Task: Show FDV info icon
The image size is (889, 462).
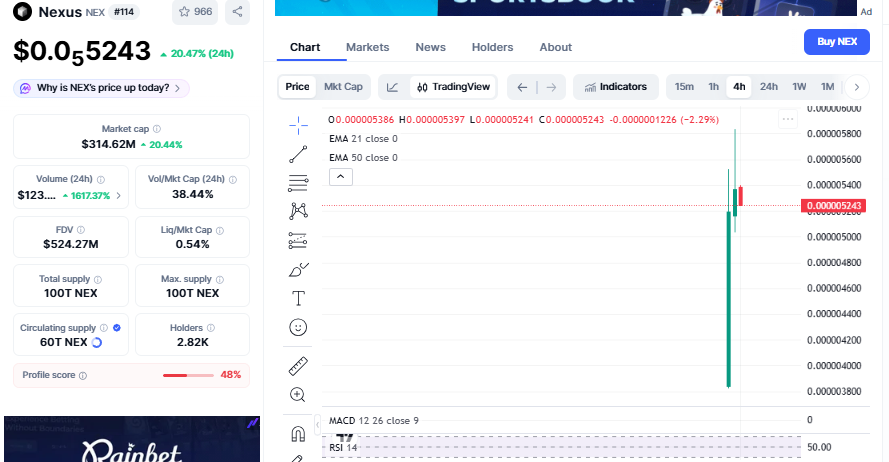Action: click(x=81, y=230)
